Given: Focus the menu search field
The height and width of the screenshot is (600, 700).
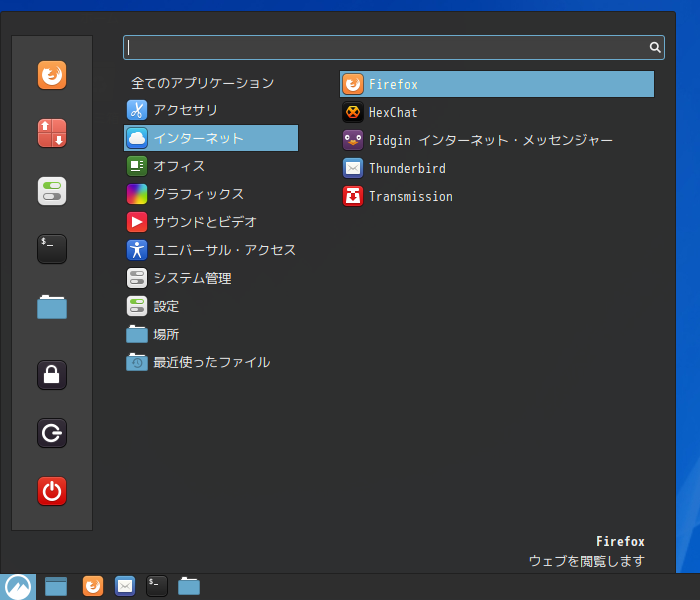Looking at the screenshot, I should [x=393, y=47].
